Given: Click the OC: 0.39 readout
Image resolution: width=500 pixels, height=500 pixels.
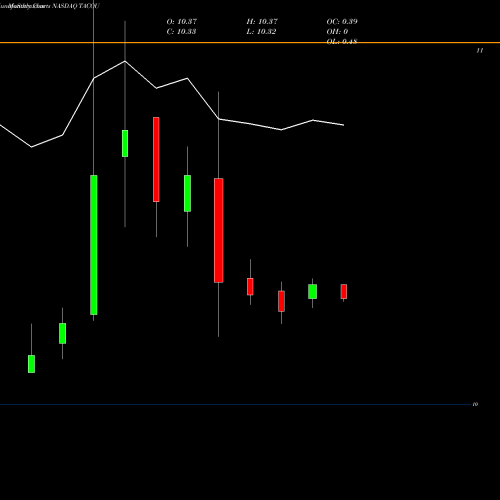Looking at the screenshot, I should click(342, 22).
